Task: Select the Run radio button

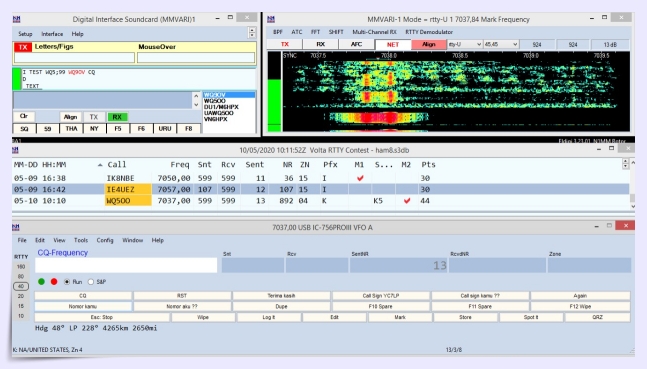Action: coord(67,281)
